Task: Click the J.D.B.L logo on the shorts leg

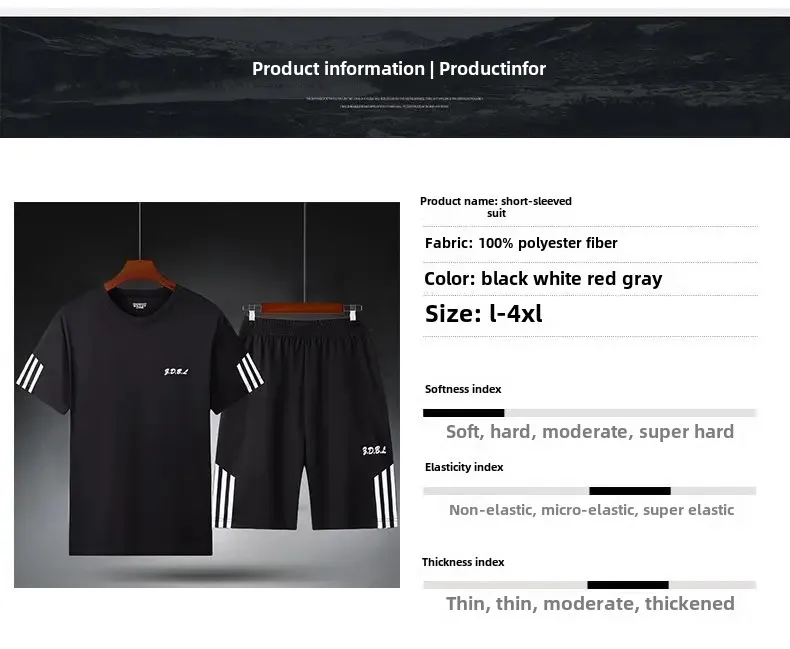Action: tap(374, 450)
